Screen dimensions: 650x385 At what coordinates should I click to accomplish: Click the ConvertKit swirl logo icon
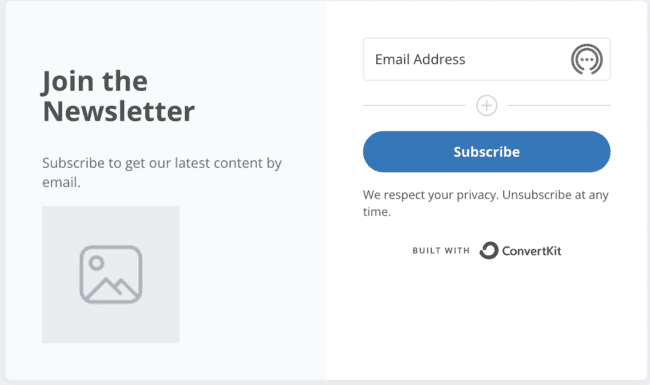[x=489, y=250]
